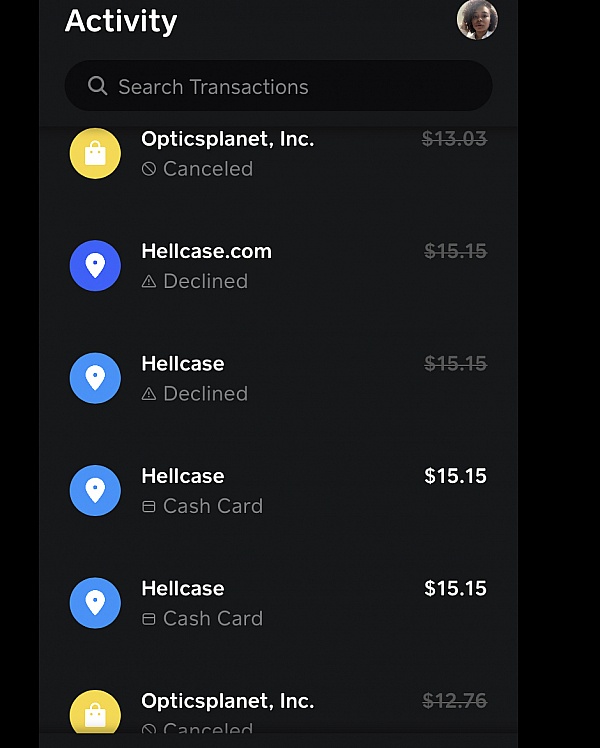Click the Canceled status on the $12.76 row

click(207, 729)
